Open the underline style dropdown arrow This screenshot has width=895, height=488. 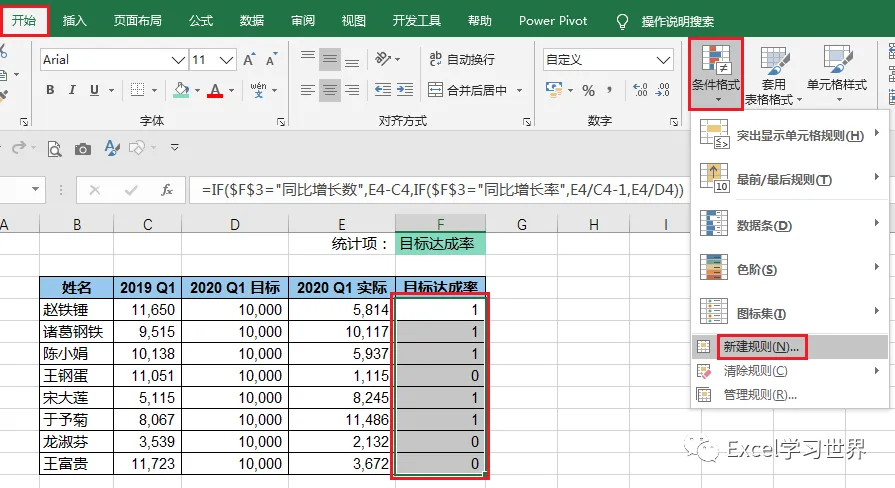(111, 90)
